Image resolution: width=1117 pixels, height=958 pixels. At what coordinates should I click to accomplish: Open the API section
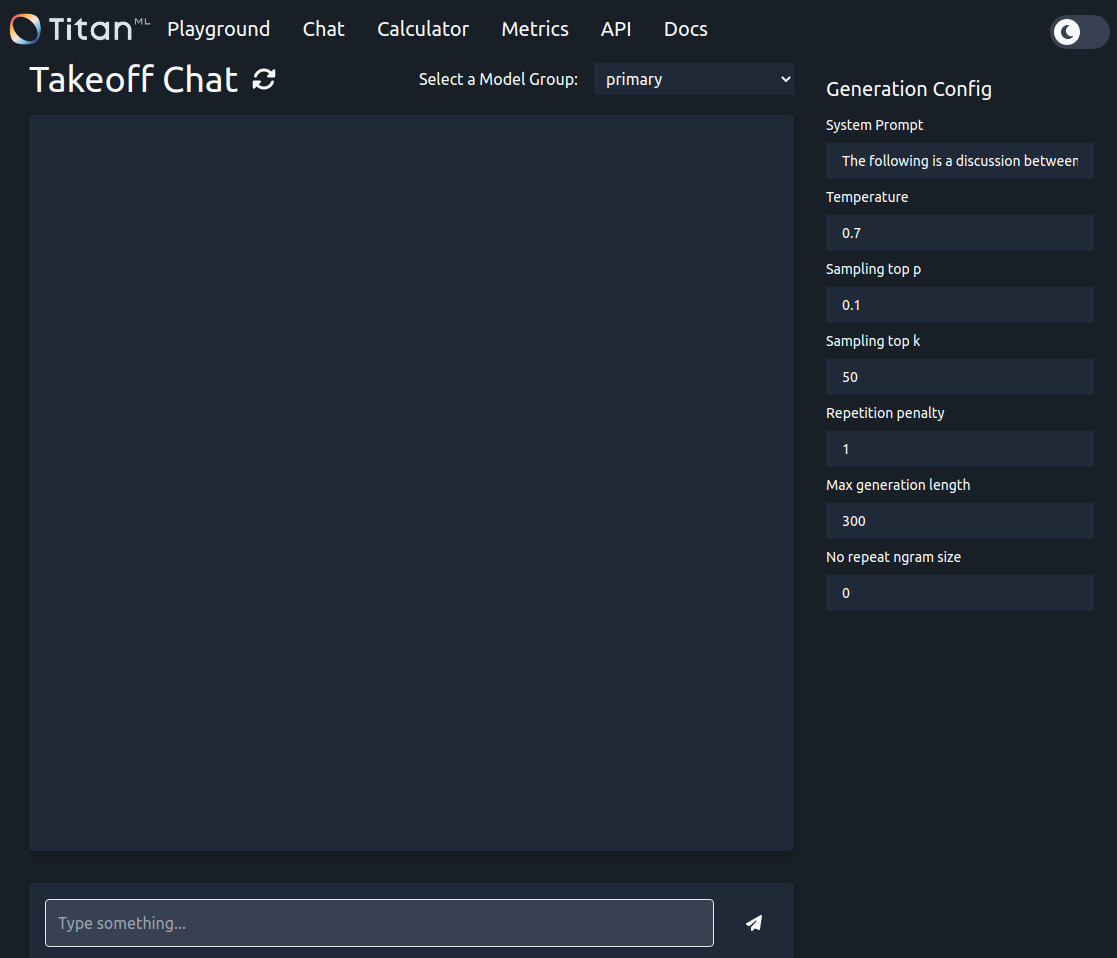coord(616,29)
